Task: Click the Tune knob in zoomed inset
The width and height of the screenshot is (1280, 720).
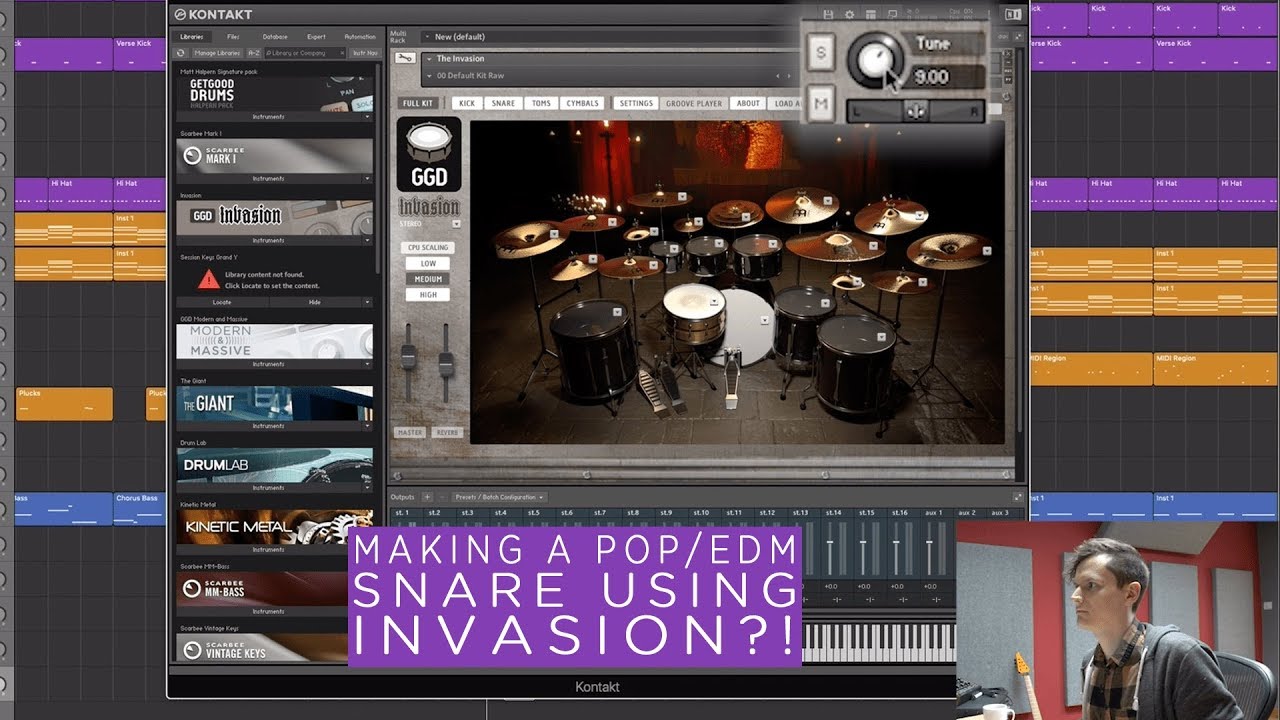Action: click(x=874, y=59)
